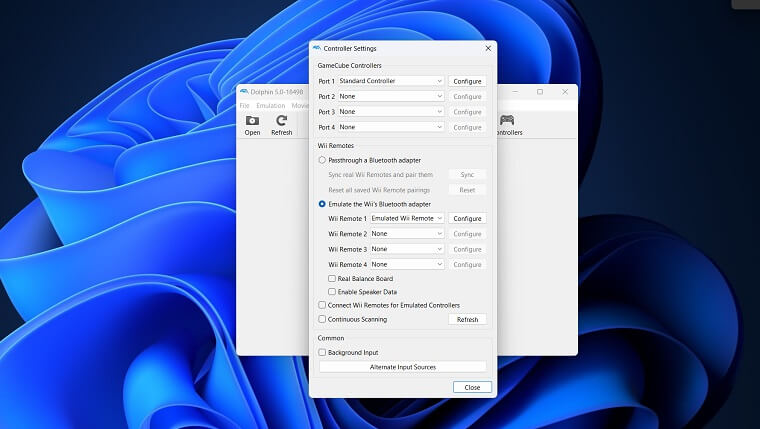Select Passthrough a Bluetooth adapter option

point(370,160)
